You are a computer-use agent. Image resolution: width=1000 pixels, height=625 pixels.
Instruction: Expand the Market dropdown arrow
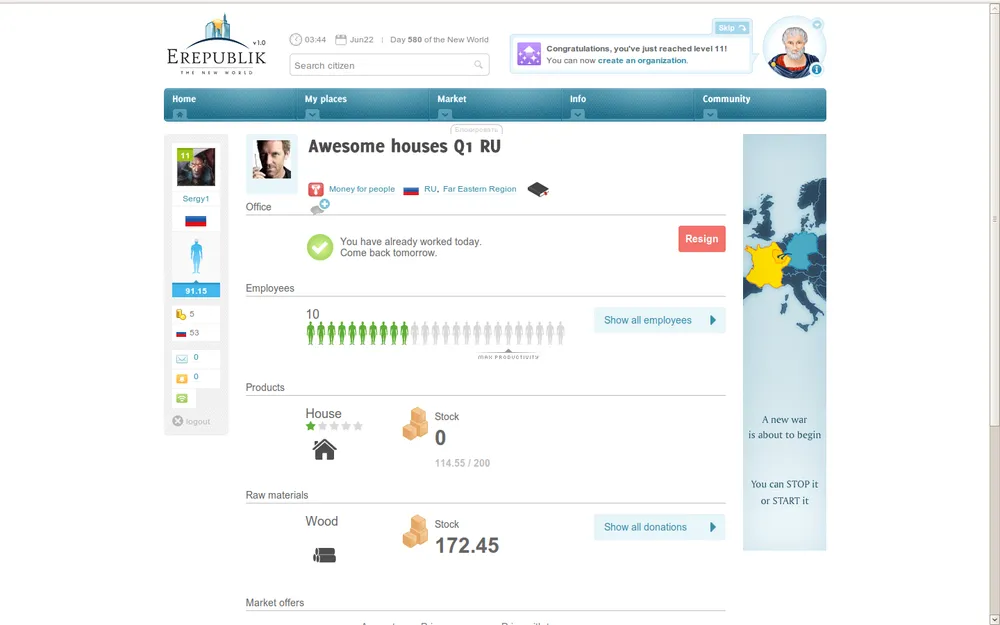click(445, 114)
